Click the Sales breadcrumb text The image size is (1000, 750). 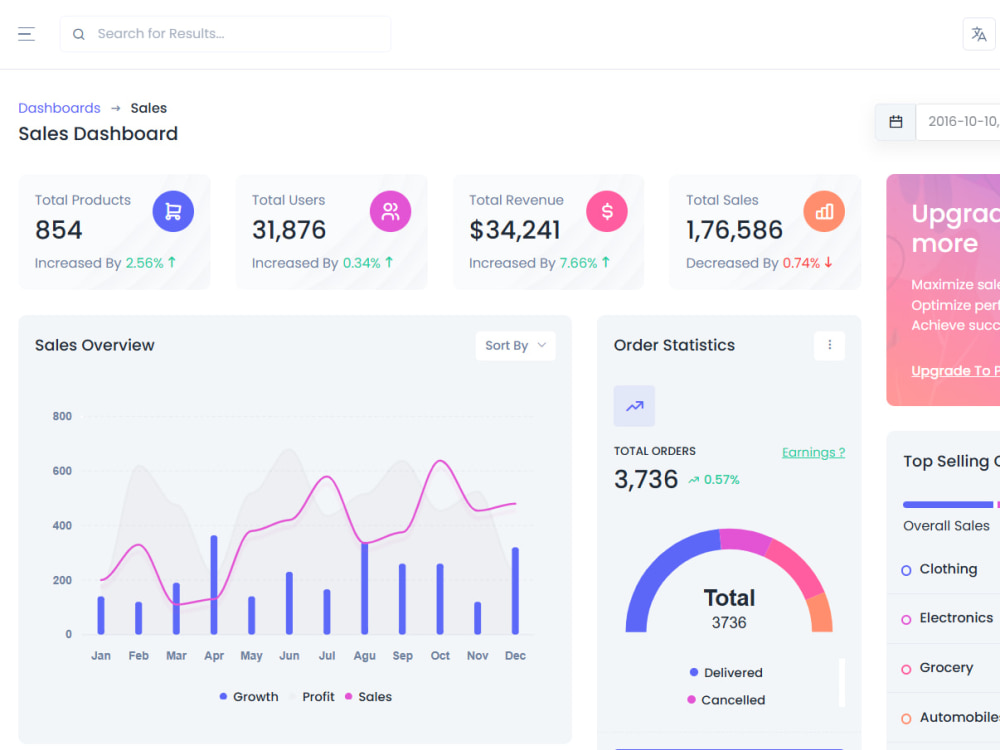149,108
